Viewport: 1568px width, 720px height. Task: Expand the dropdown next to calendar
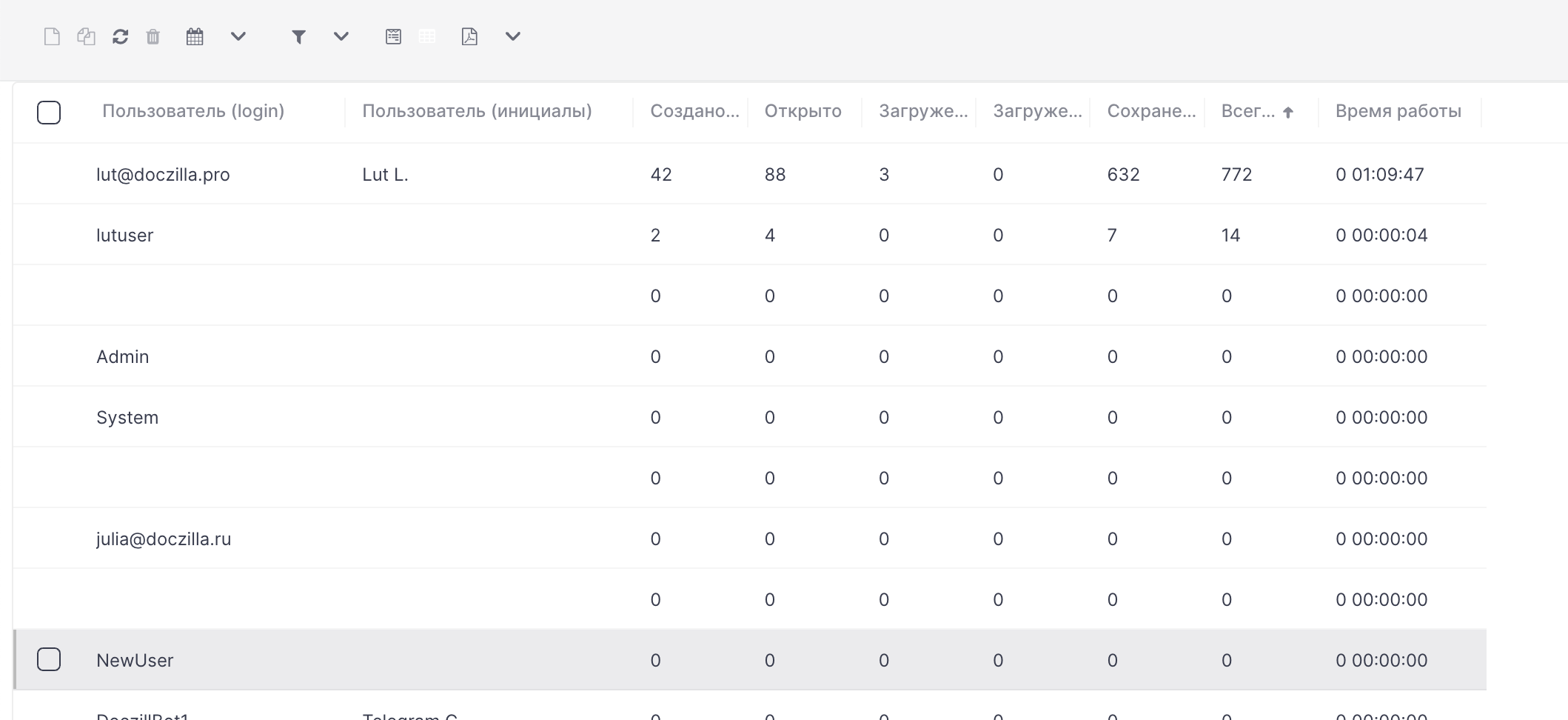click(x=238, y=36)
